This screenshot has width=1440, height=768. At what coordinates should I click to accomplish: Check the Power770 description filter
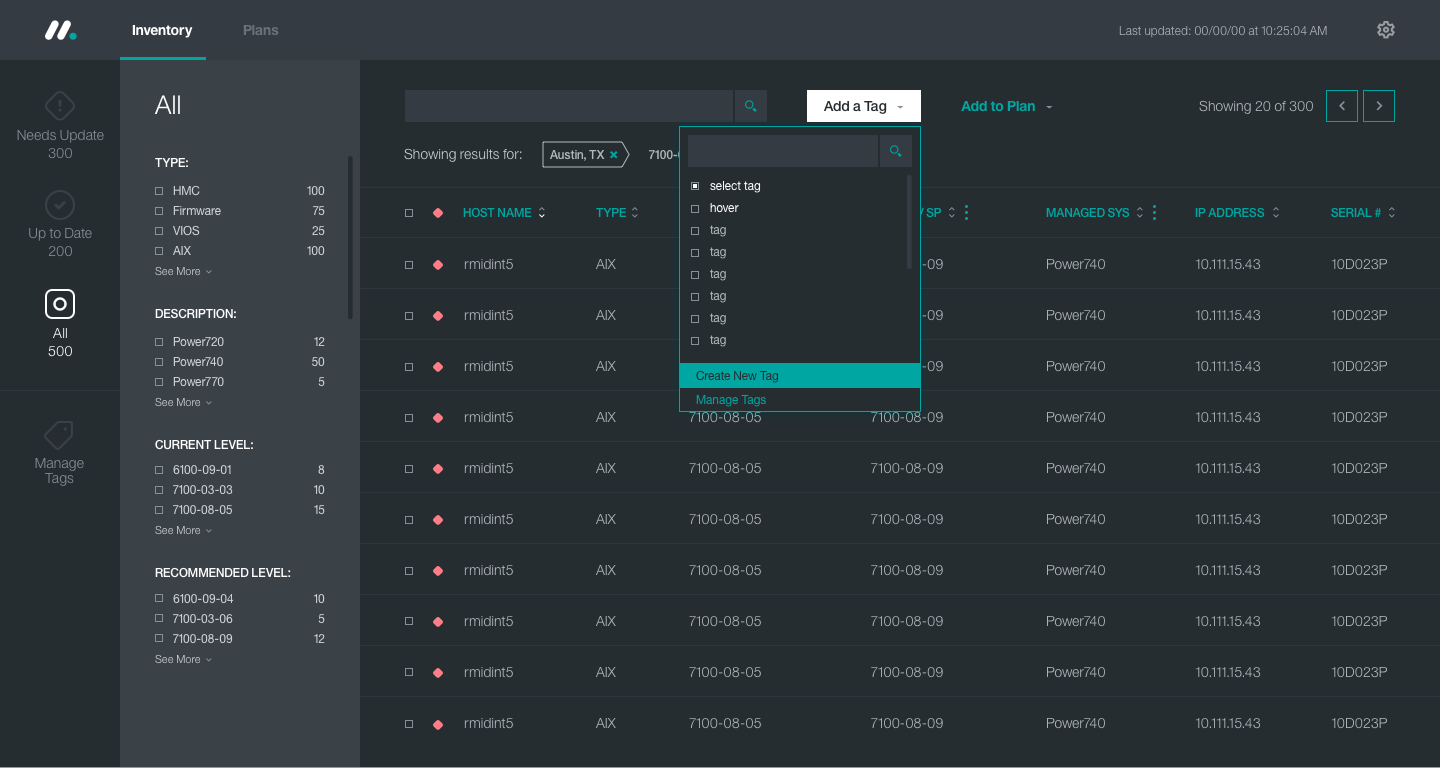point(159,382)
